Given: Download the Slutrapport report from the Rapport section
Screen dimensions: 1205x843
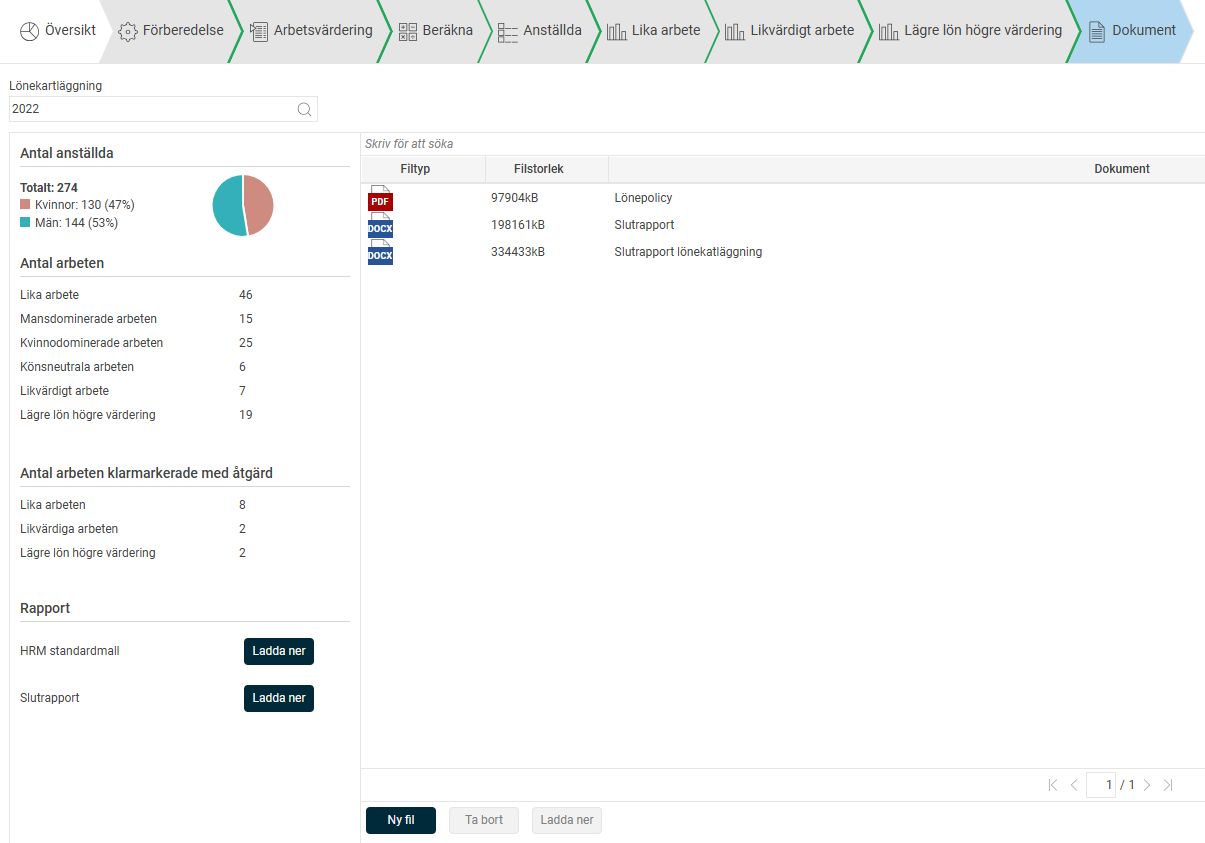Looking at the screenshot, I should coord(279,698).
